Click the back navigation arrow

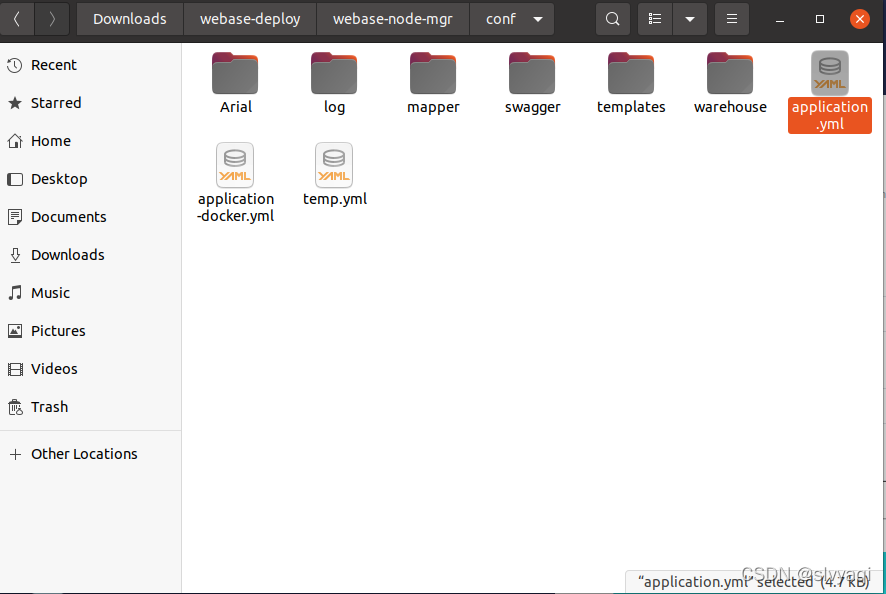coord(18,18)
